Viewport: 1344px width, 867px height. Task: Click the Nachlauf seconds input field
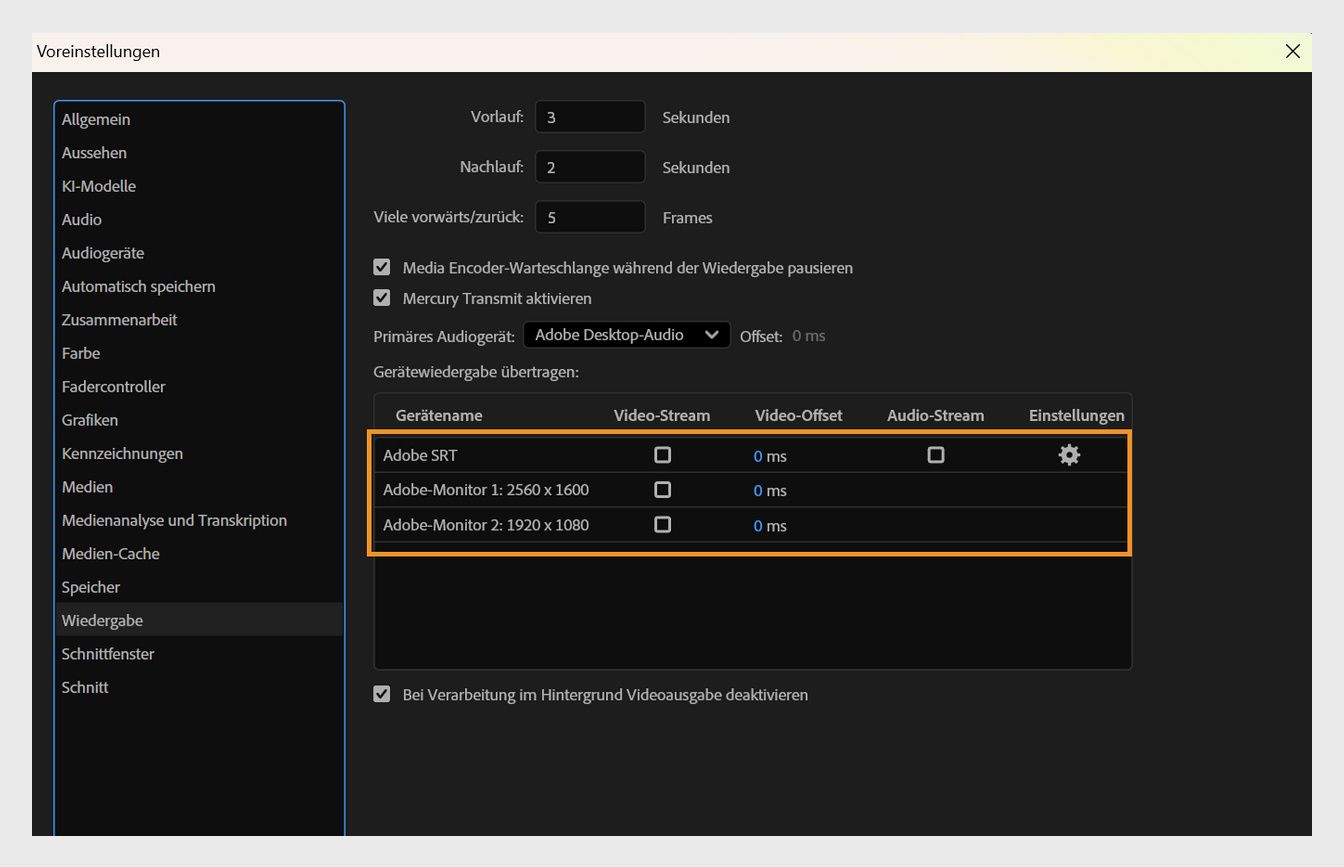pyautogui.click(x=589, y=167)
